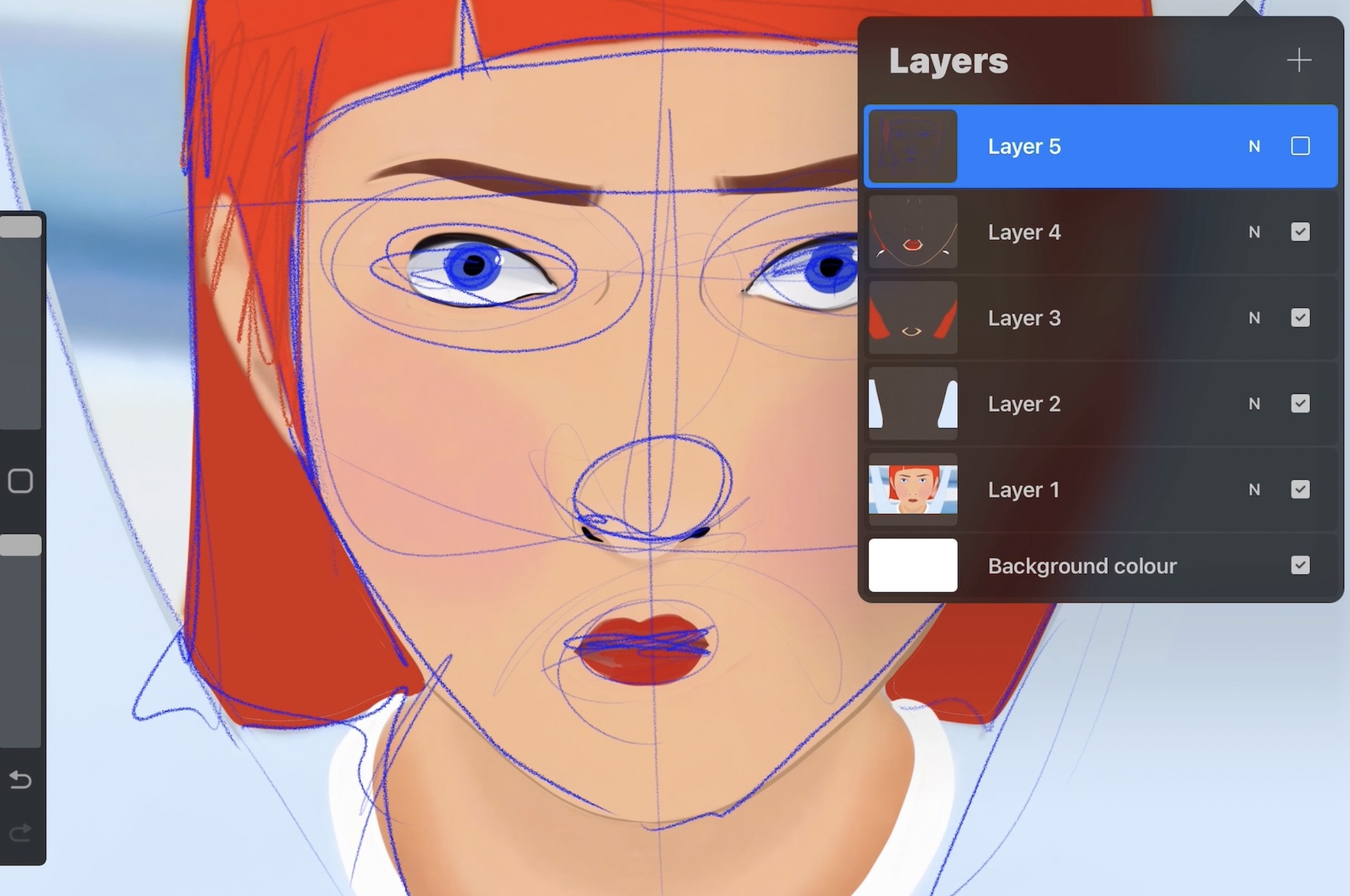Click the brush size slider handle
This screenshot has width=1350, height=896.
pos(20,227)
